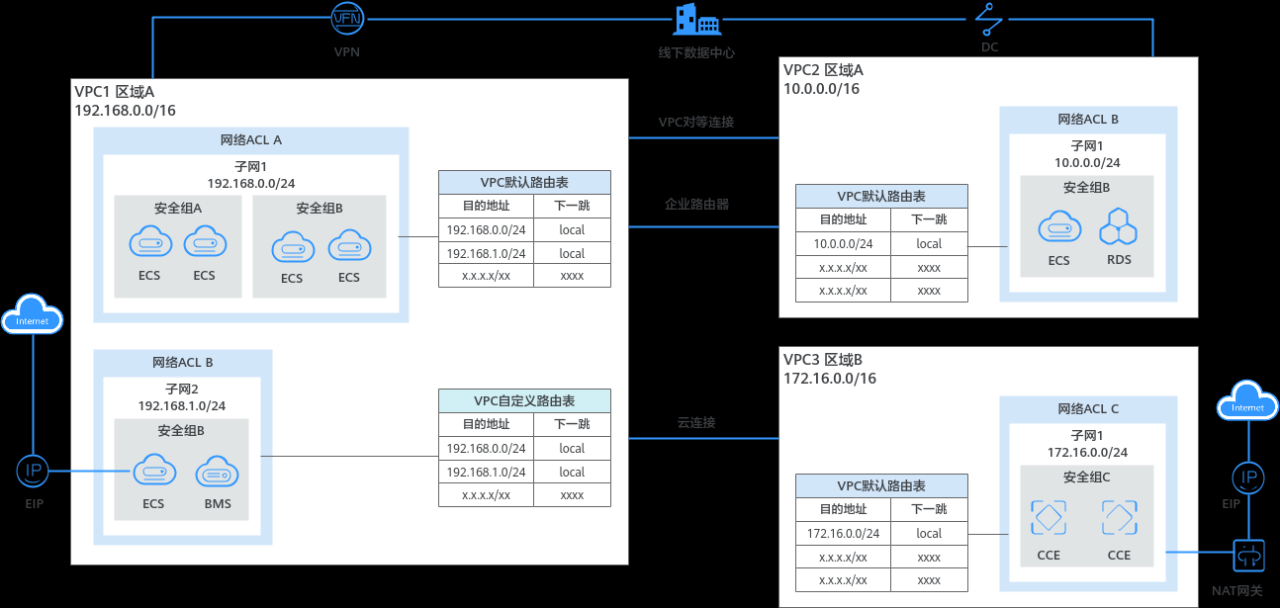Select the 10.0.0.0/24 cell in VPC2 route table
The width and height of the screenshot is (1280, 608).
coord(843,243)
